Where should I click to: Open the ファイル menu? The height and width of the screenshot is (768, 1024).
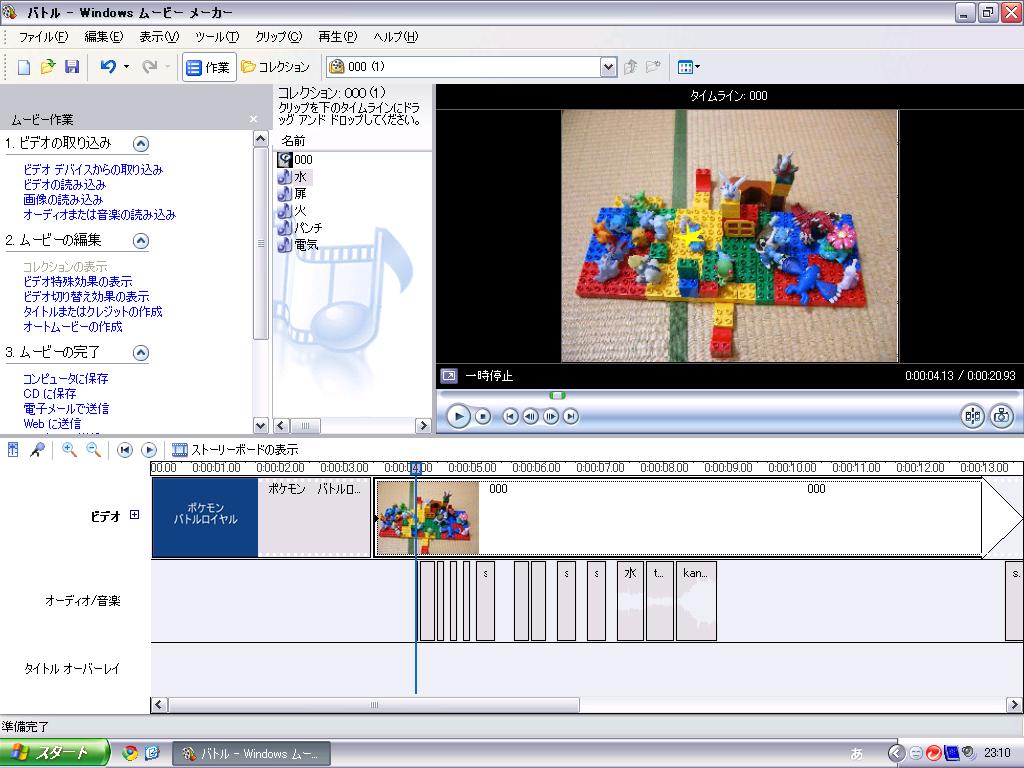tap(43, 37)
